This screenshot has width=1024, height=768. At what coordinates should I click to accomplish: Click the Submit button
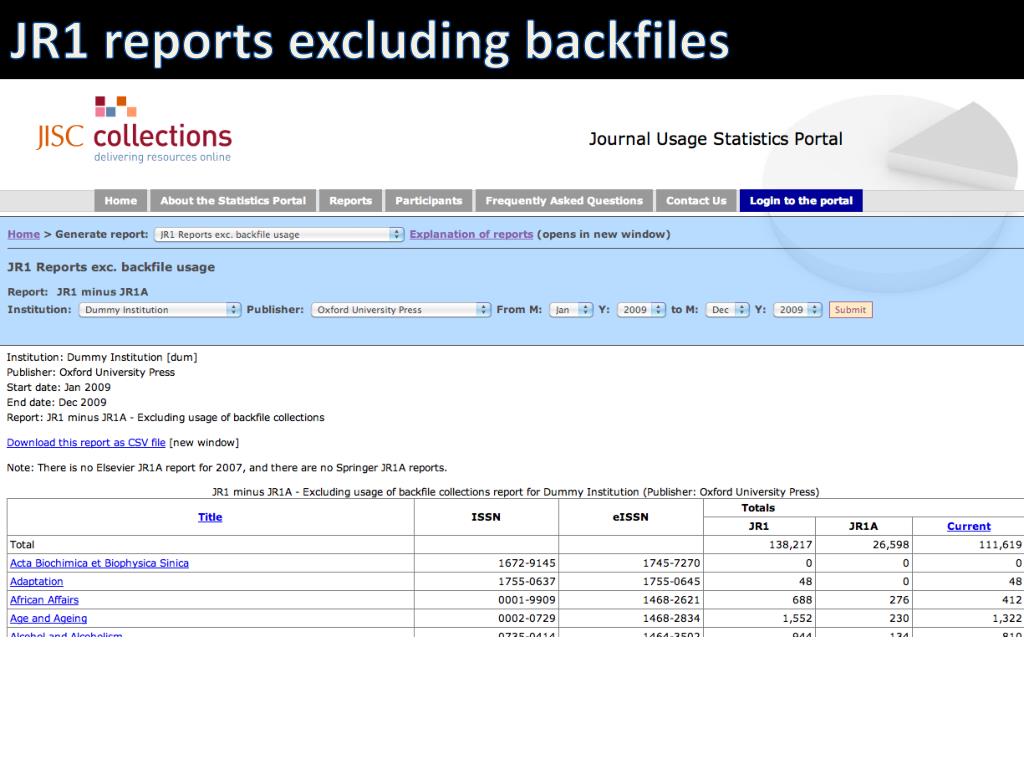coord(850,310)
